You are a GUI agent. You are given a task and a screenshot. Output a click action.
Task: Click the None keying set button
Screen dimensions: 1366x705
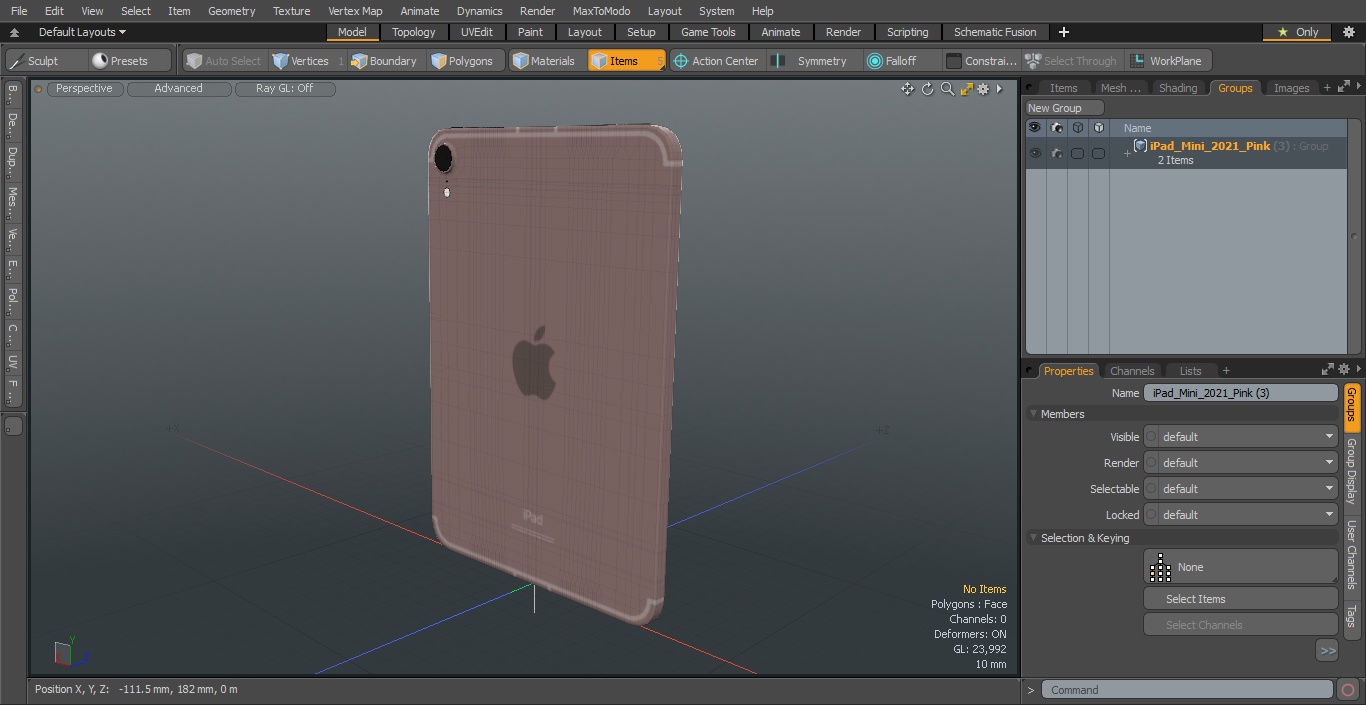pyautogui.click(x=1240, y=567)
